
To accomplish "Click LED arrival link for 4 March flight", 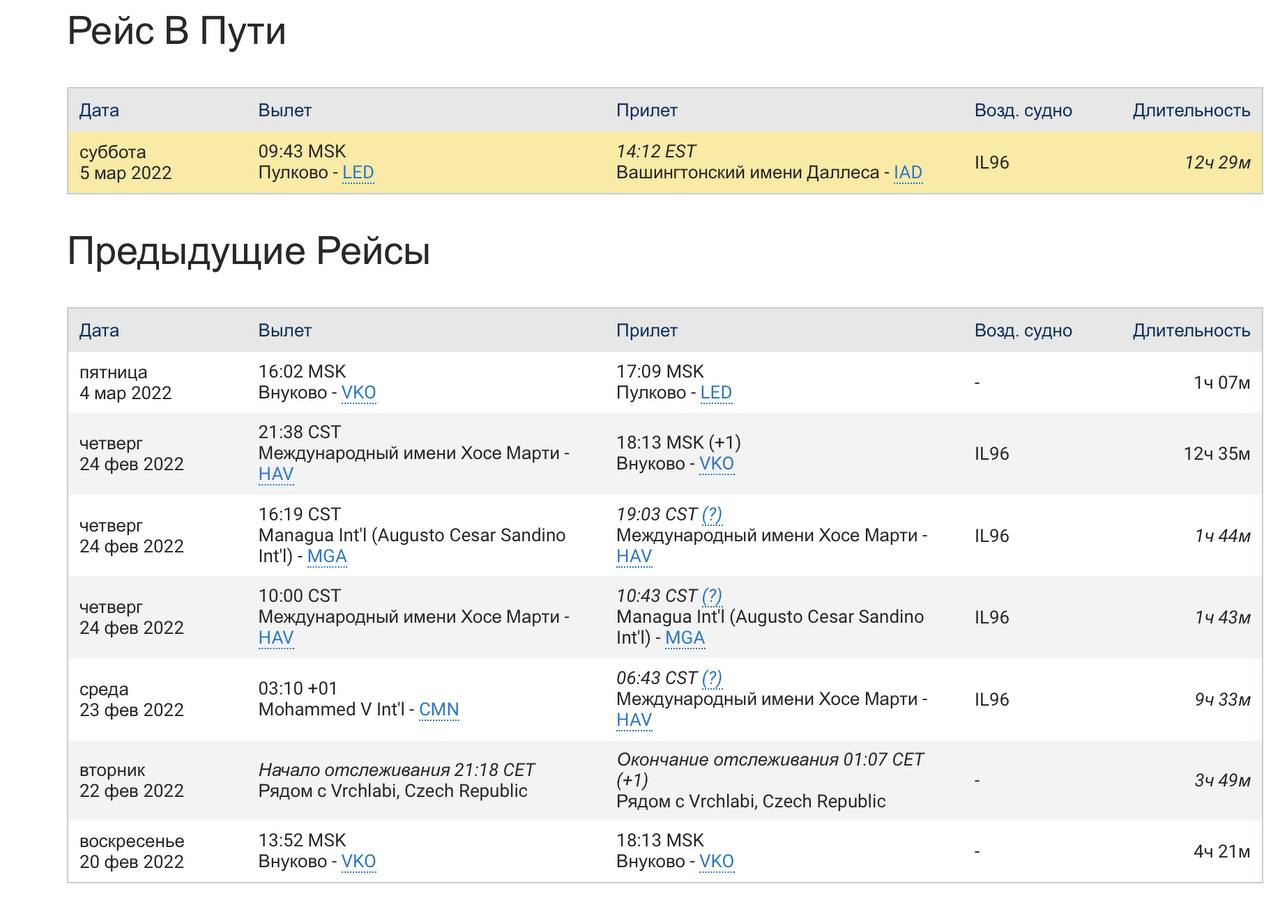I will tap(715, 393).
